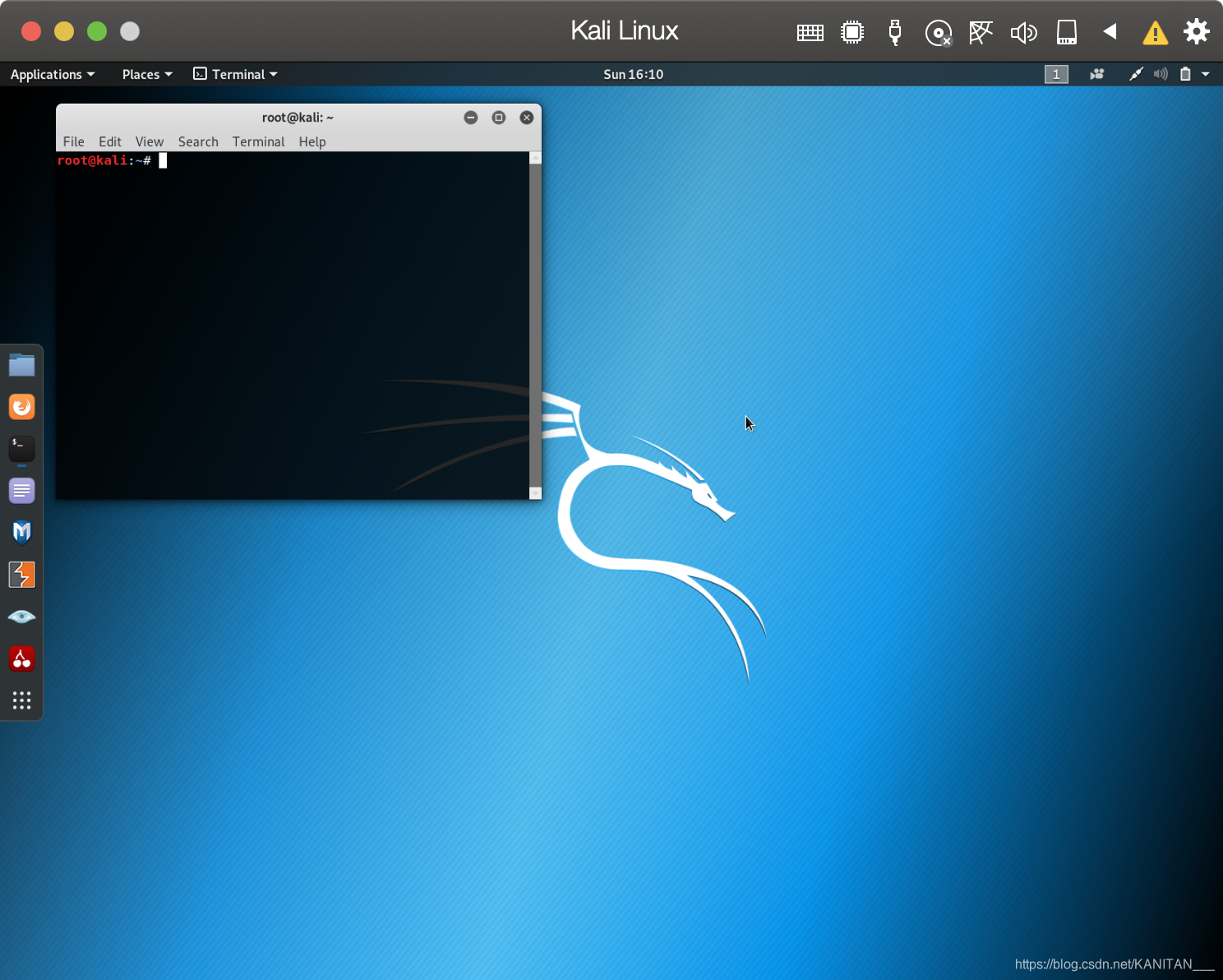1223x980 pixels.
Task: Open the Terminal menu in terminal window
Action: pos(258,141)
